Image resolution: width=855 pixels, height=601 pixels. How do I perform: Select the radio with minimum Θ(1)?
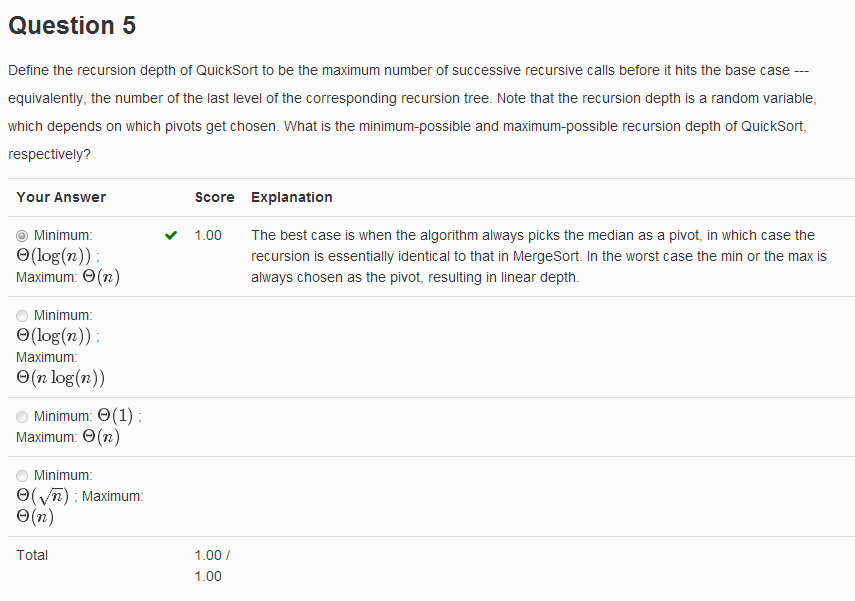pyautogui.click(x=22, y=417)
